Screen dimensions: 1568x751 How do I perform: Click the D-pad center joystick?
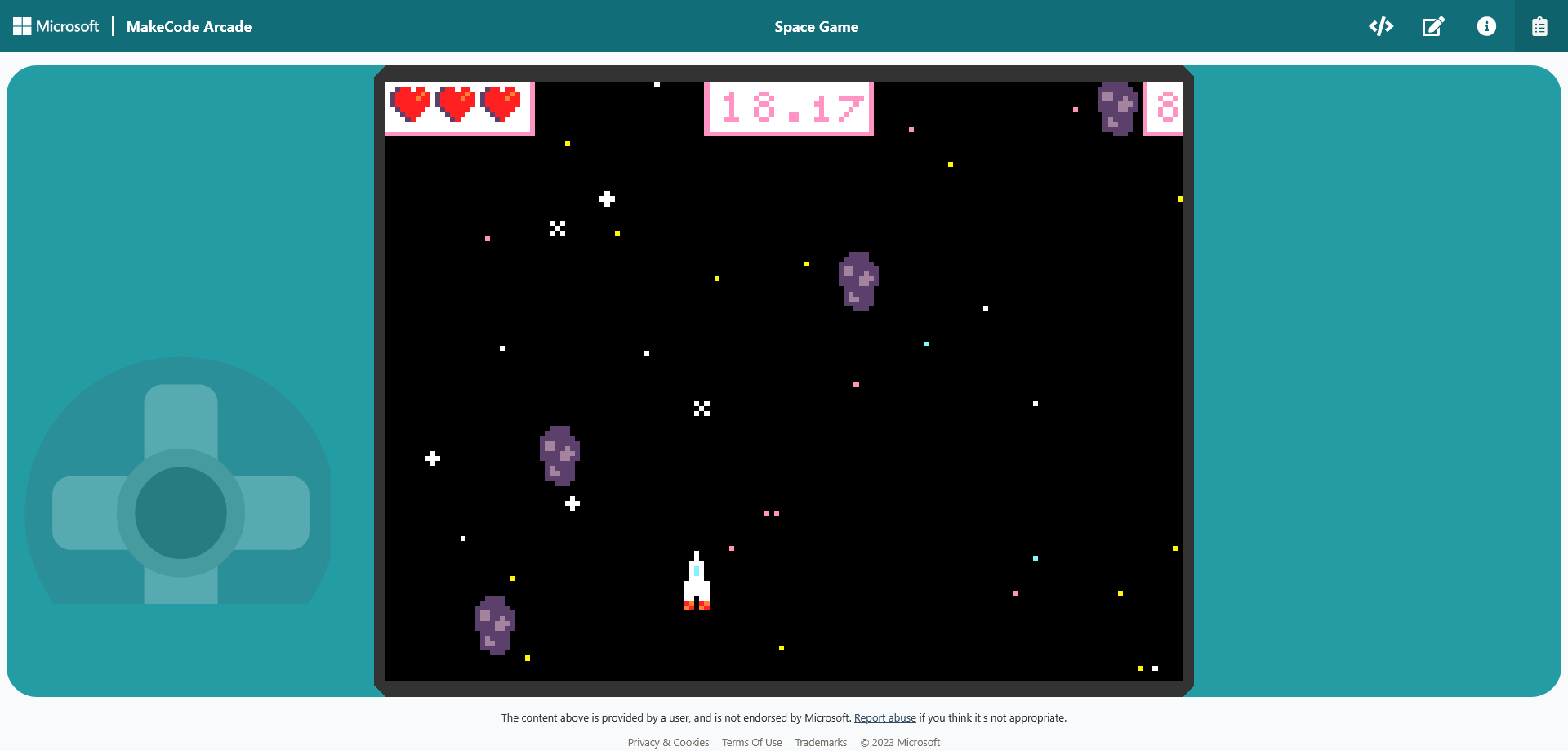[x=180, y=513]
